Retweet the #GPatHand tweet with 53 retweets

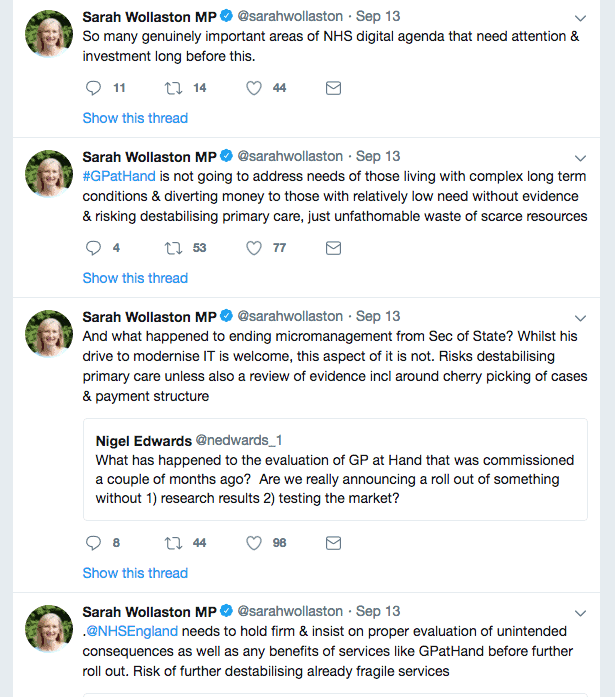click(173, 248)
